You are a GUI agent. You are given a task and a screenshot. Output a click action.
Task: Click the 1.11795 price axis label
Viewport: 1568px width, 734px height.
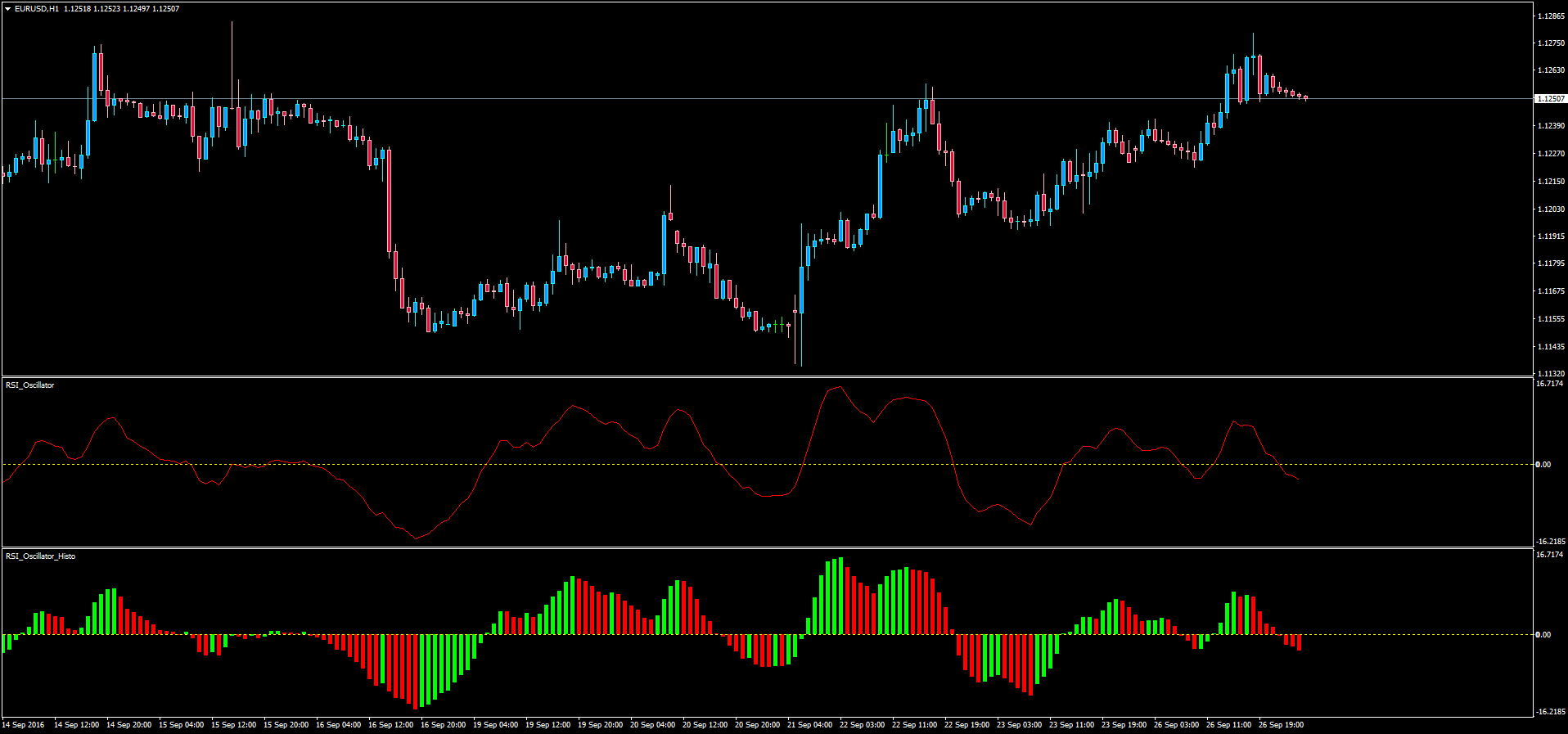[x=1551, y=263]
